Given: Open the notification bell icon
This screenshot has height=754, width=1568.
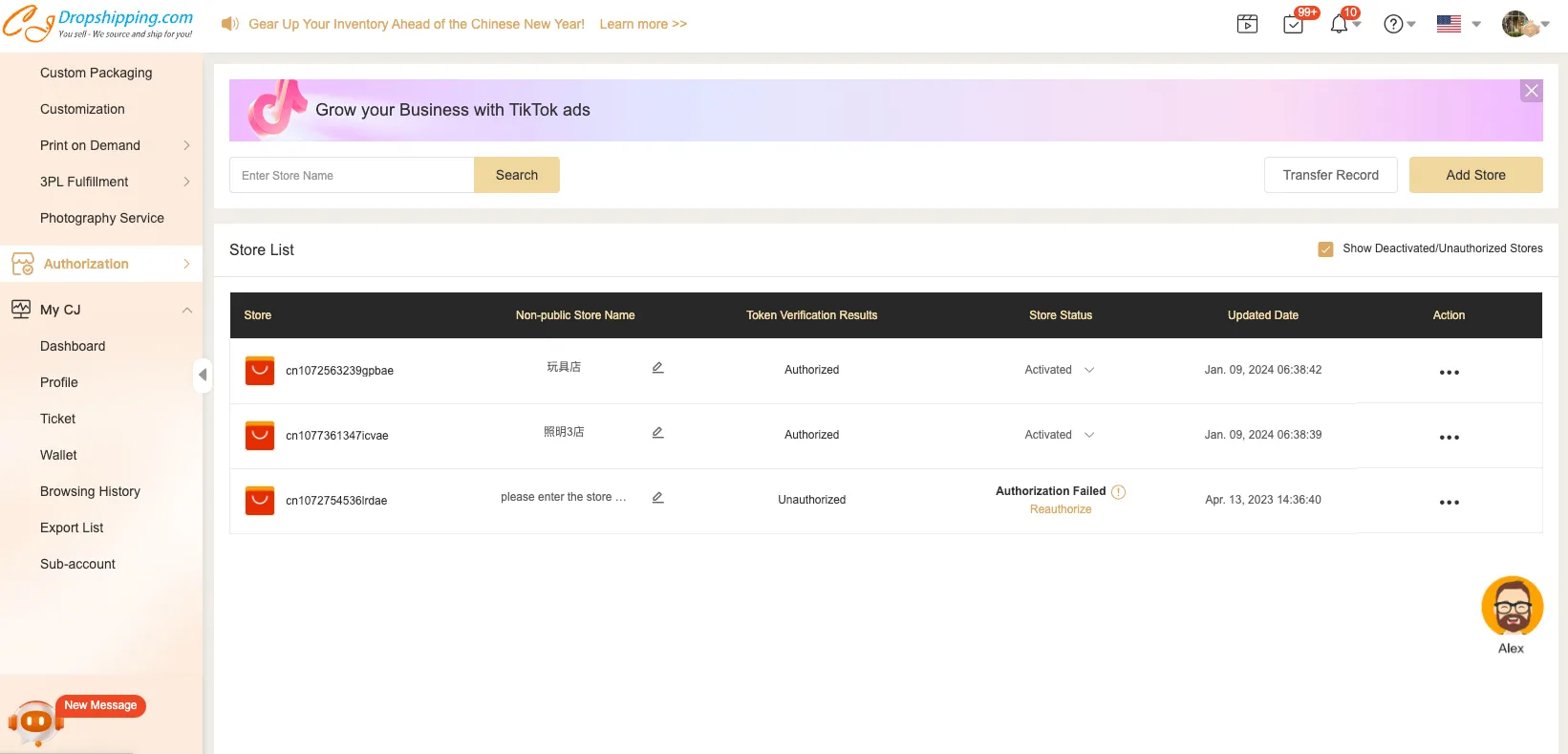Looking at the screenshot, I should 1340,24.
